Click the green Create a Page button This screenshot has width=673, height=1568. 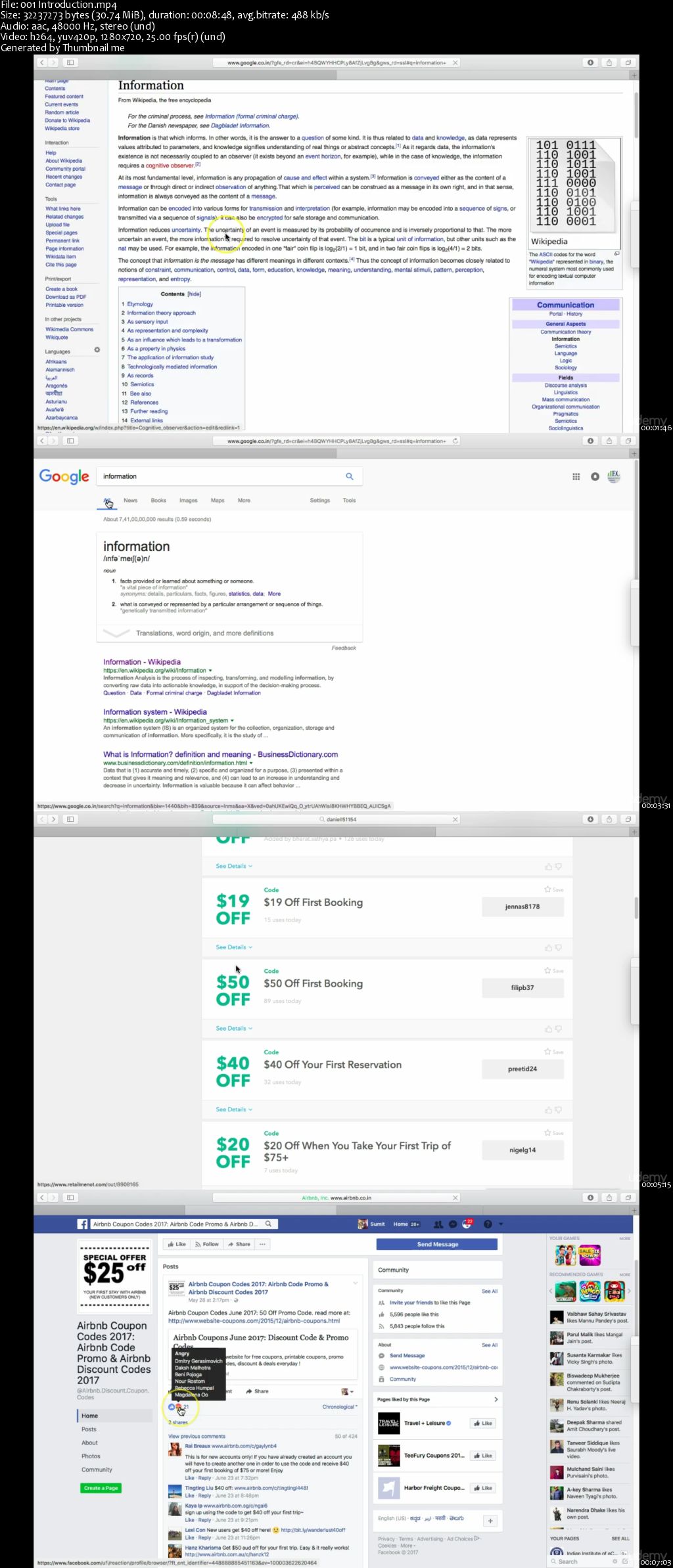[101, 1488]
